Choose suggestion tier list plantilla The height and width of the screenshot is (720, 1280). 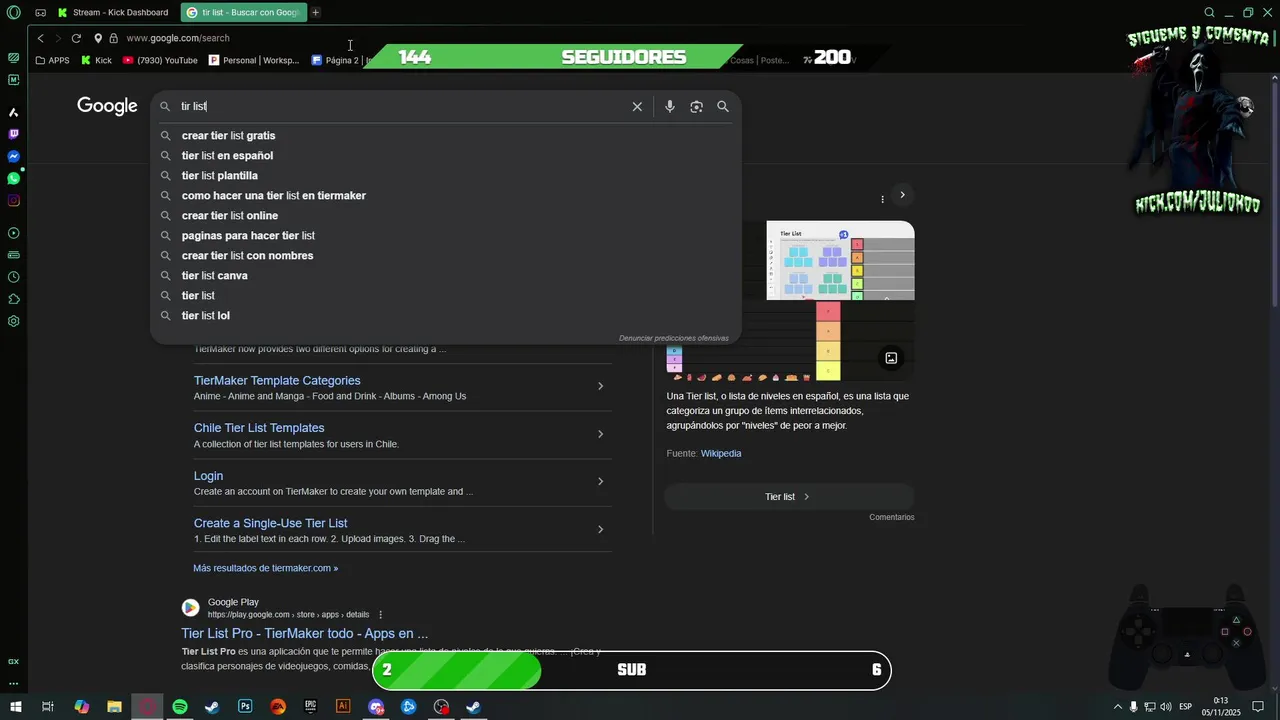click(219, 176)
